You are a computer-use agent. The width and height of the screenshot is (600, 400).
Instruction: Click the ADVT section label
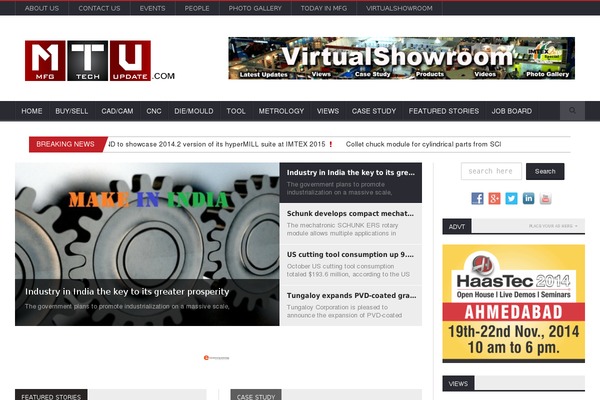[457, 227]
